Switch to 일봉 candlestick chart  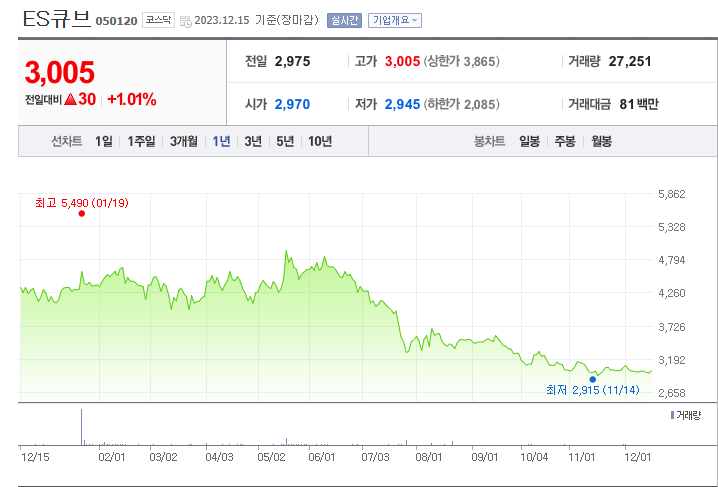[x=529, y=141]
